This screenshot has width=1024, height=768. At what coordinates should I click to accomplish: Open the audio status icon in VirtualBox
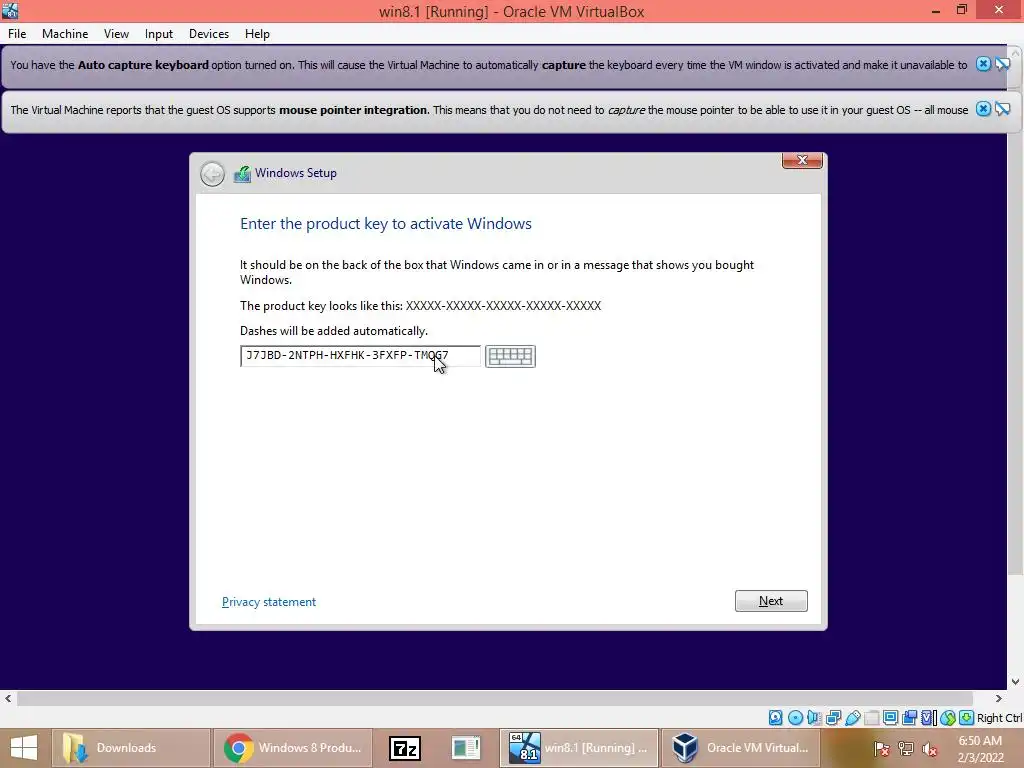814,718
